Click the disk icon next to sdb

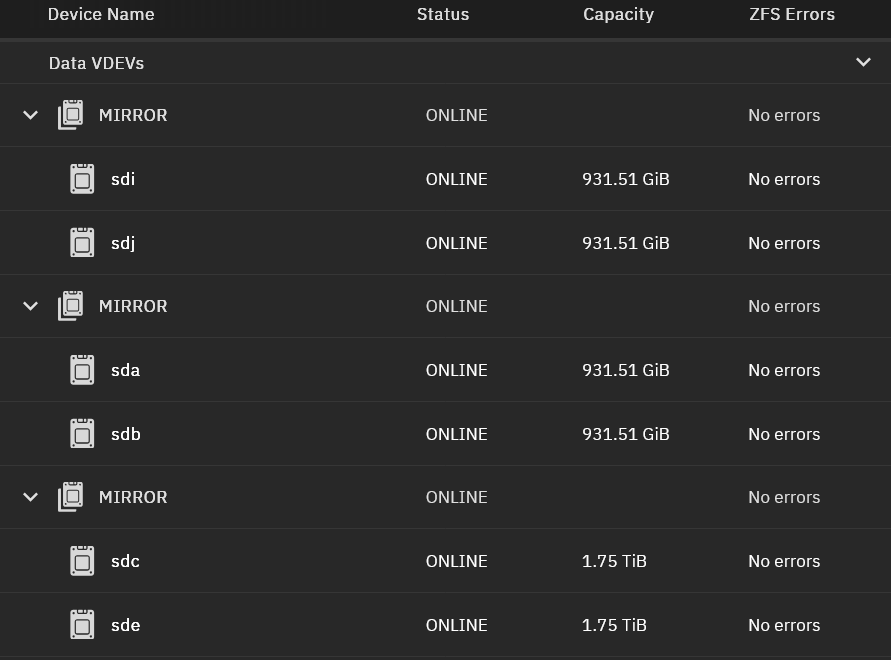[82, 434]
